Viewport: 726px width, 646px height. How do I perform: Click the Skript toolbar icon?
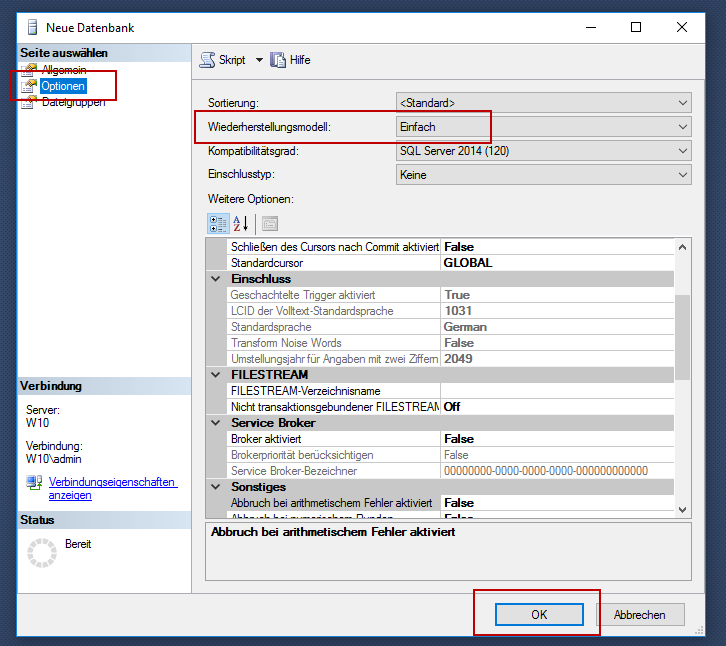[x=208, y=60]
